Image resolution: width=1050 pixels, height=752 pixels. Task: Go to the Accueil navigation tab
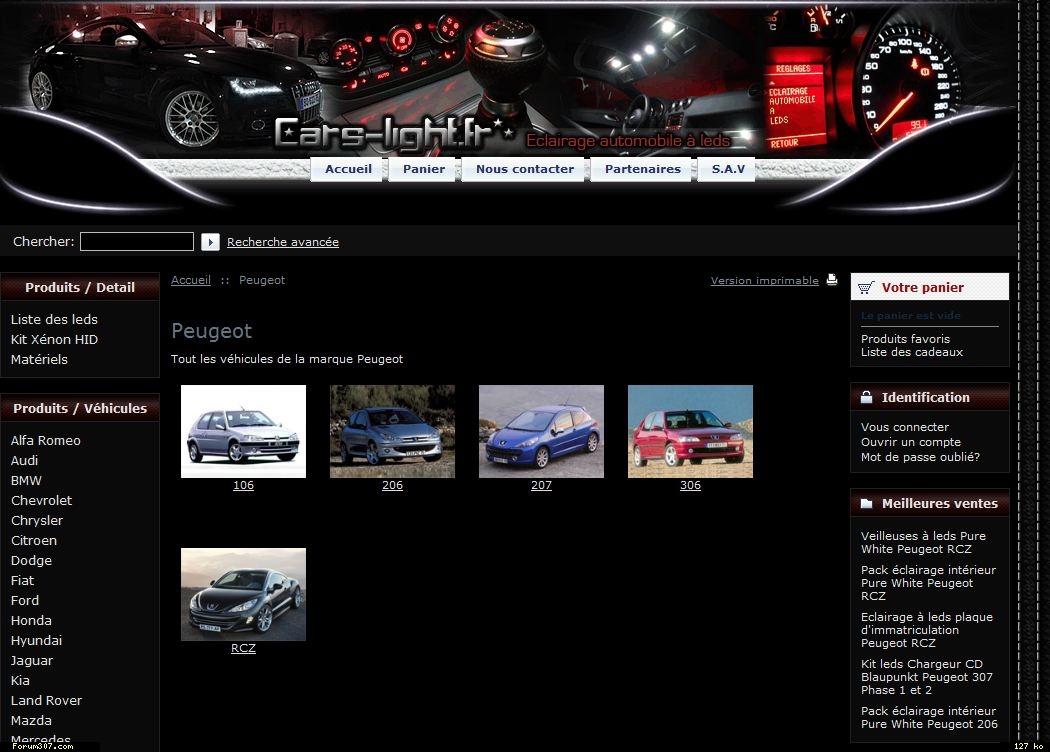point(348,169)
